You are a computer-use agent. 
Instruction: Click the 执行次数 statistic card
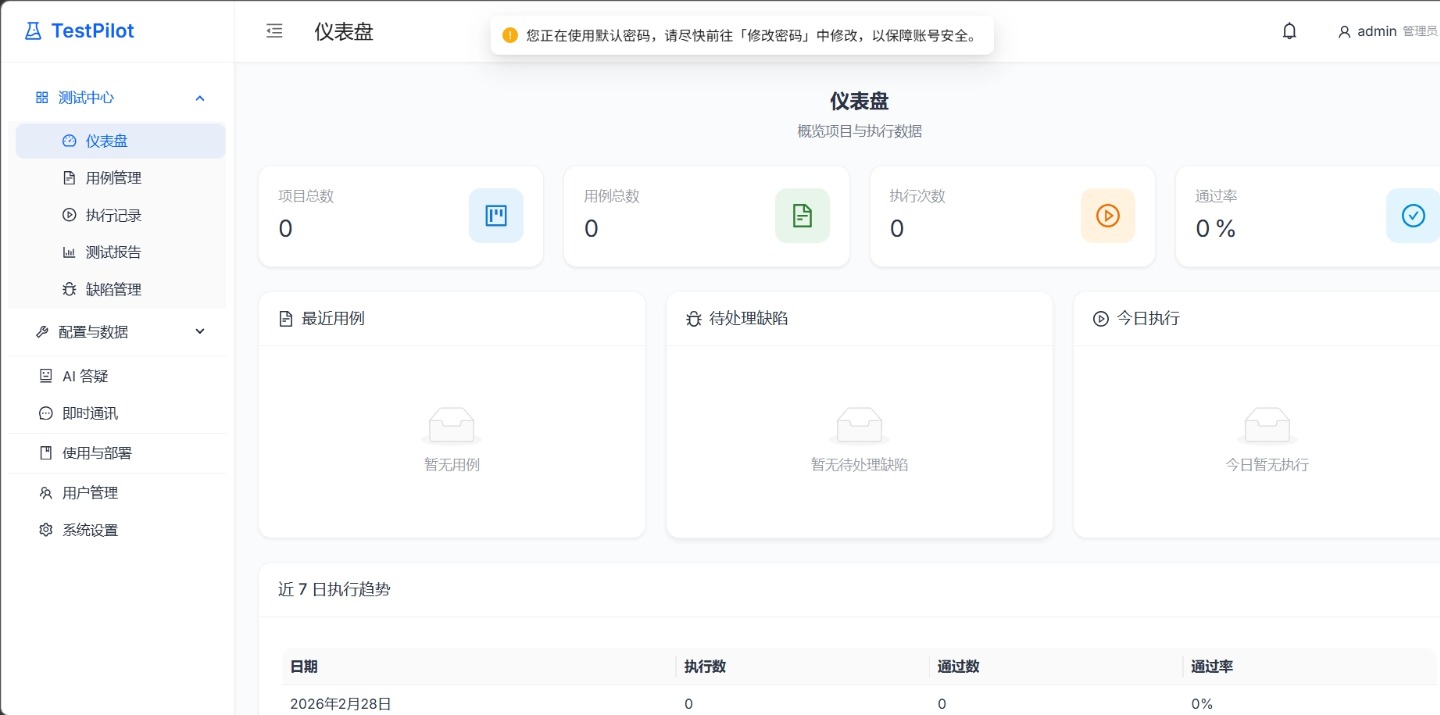1012,216
